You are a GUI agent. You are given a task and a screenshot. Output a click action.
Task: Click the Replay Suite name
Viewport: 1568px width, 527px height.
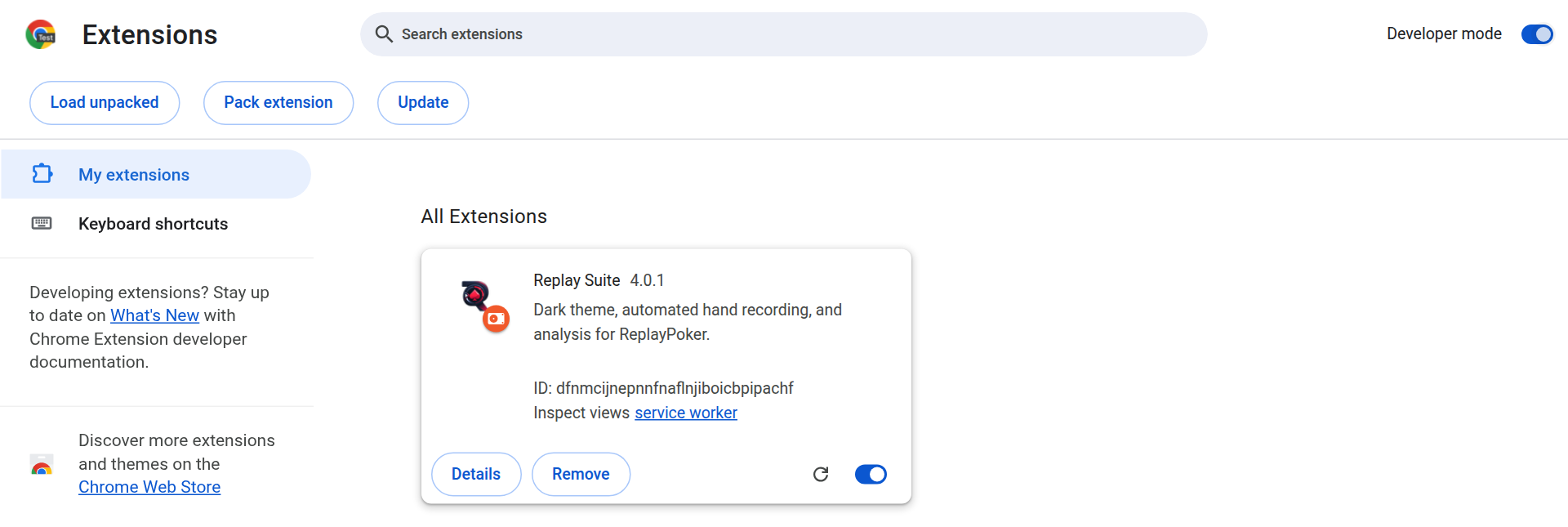tap(577, 280)
